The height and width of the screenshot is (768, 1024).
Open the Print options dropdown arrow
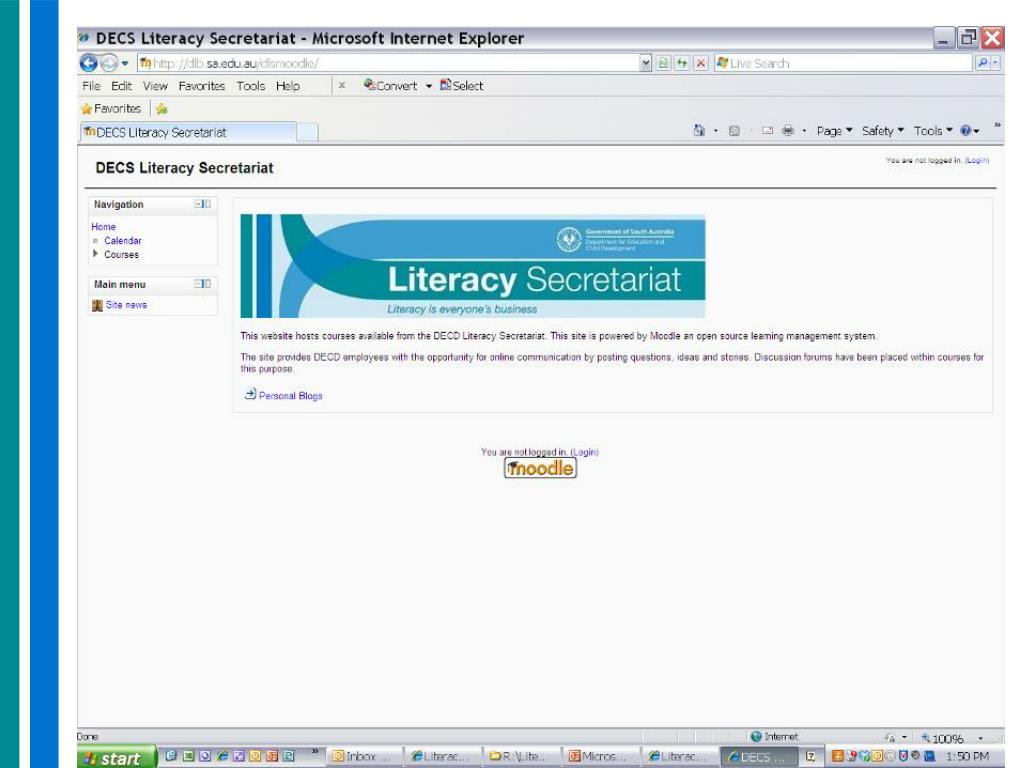tap(804, 131)
